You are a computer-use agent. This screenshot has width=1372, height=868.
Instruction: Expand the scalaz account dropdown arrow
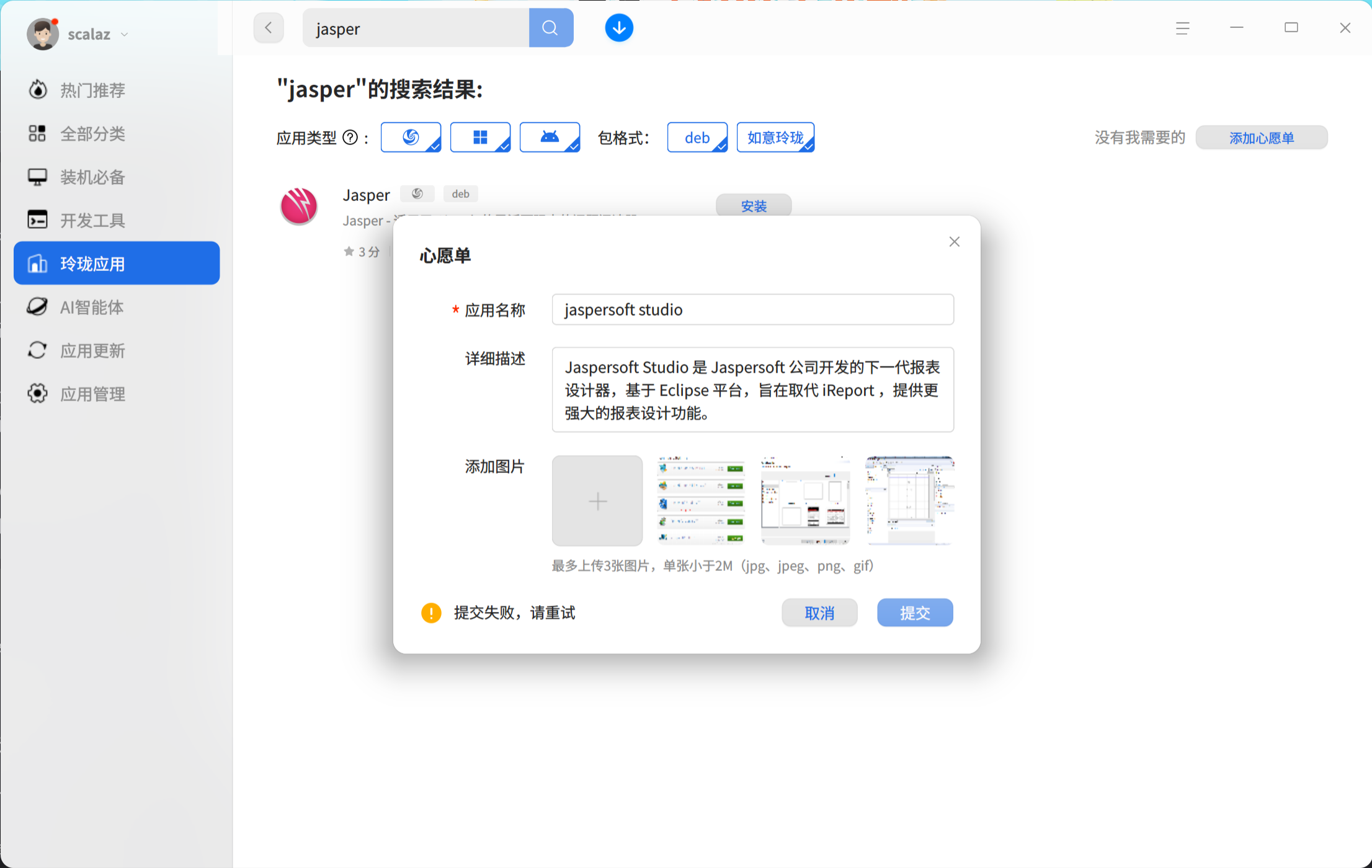[124, 35]
